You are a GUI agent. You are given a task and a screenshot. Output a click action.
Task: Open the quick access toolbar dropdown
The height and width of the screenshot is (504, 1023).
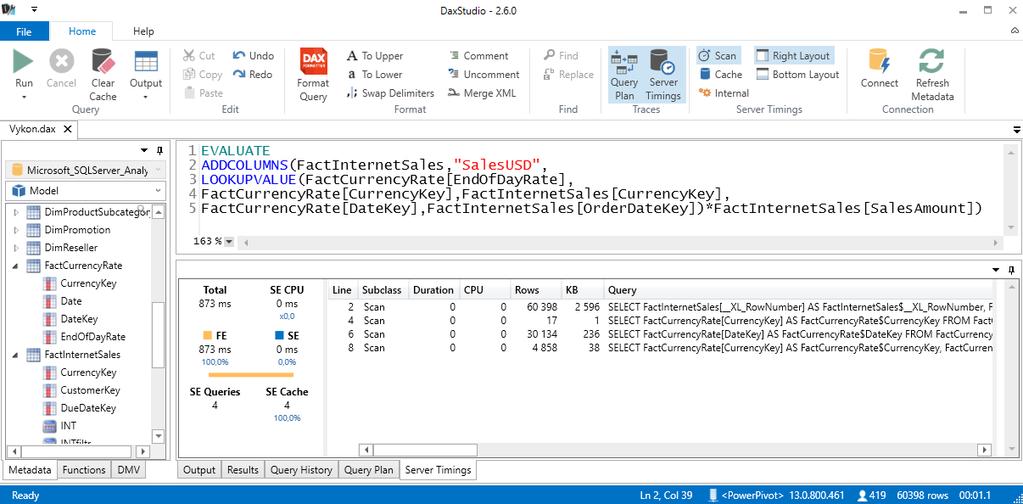coord(34,10)
